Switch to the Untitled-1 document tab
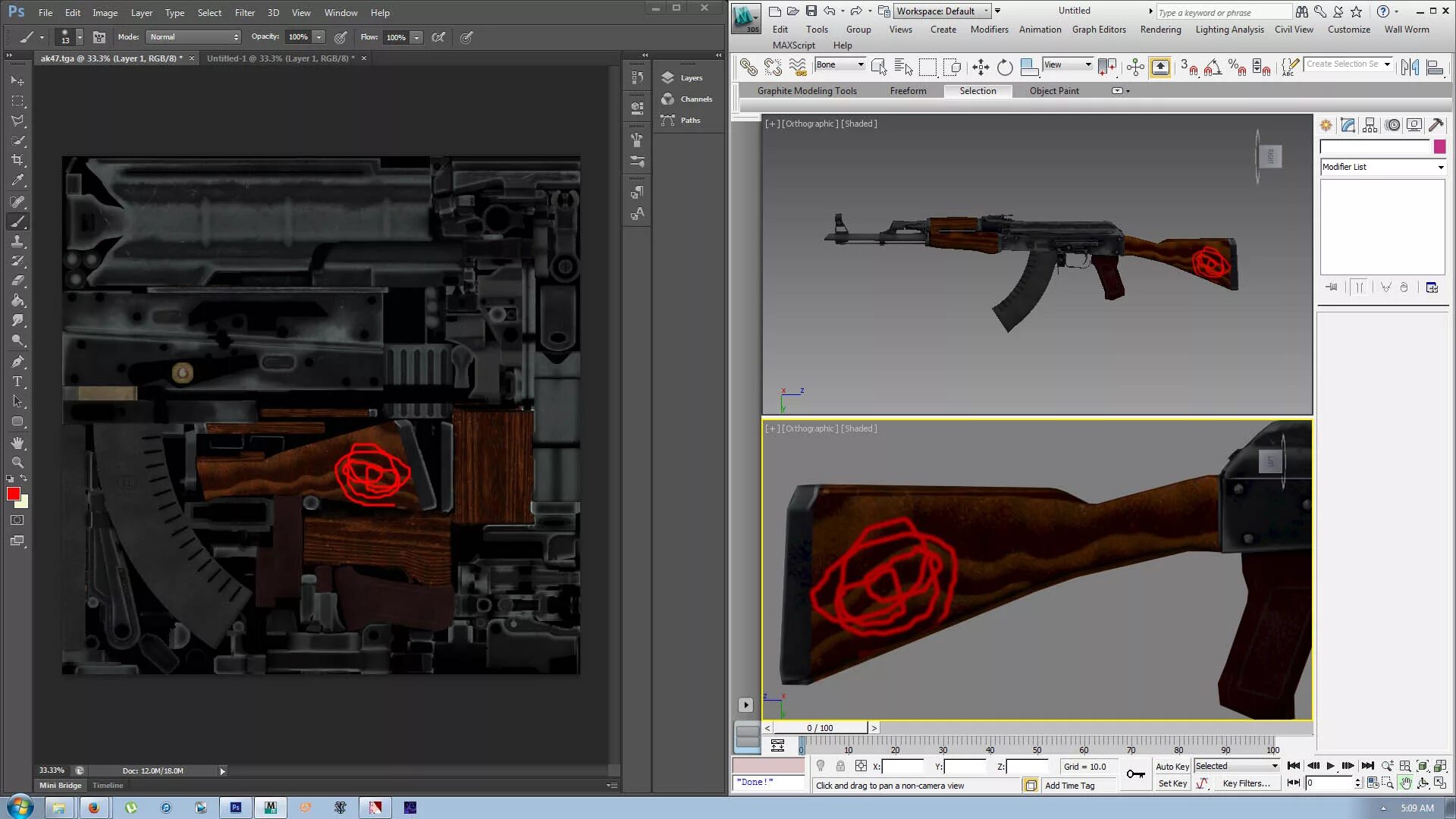Image resolution: width=1456 pixels, height=819 pixels. [x=278, y=58]
